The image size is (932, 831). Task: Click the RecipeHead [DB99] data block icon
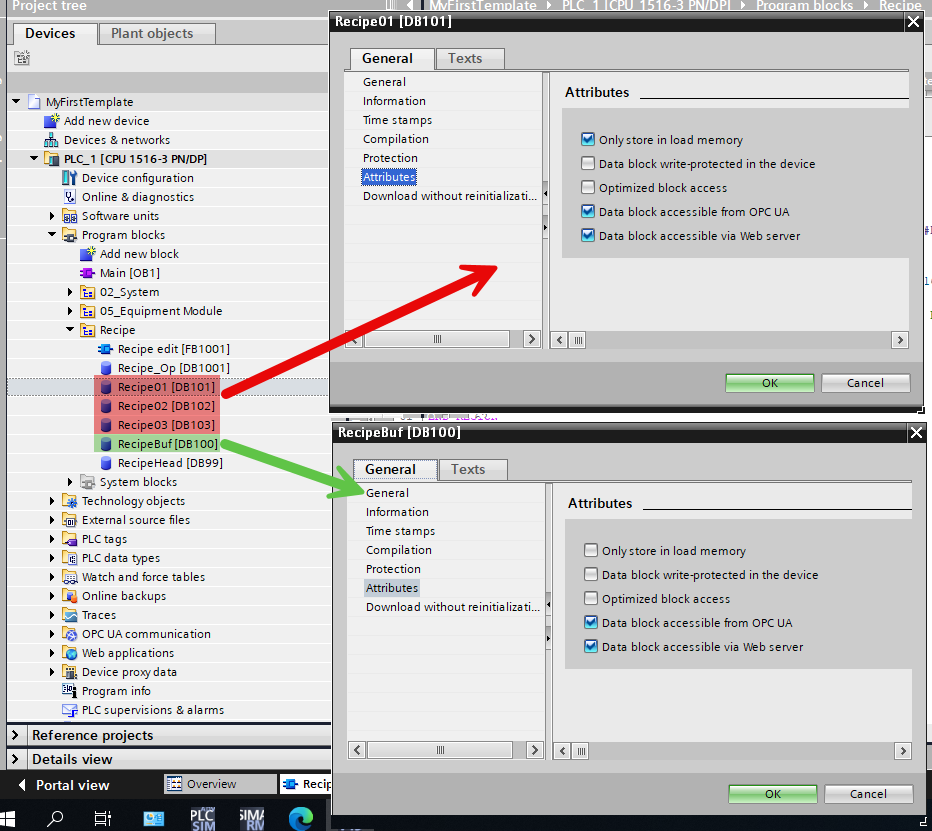(106, 463)
